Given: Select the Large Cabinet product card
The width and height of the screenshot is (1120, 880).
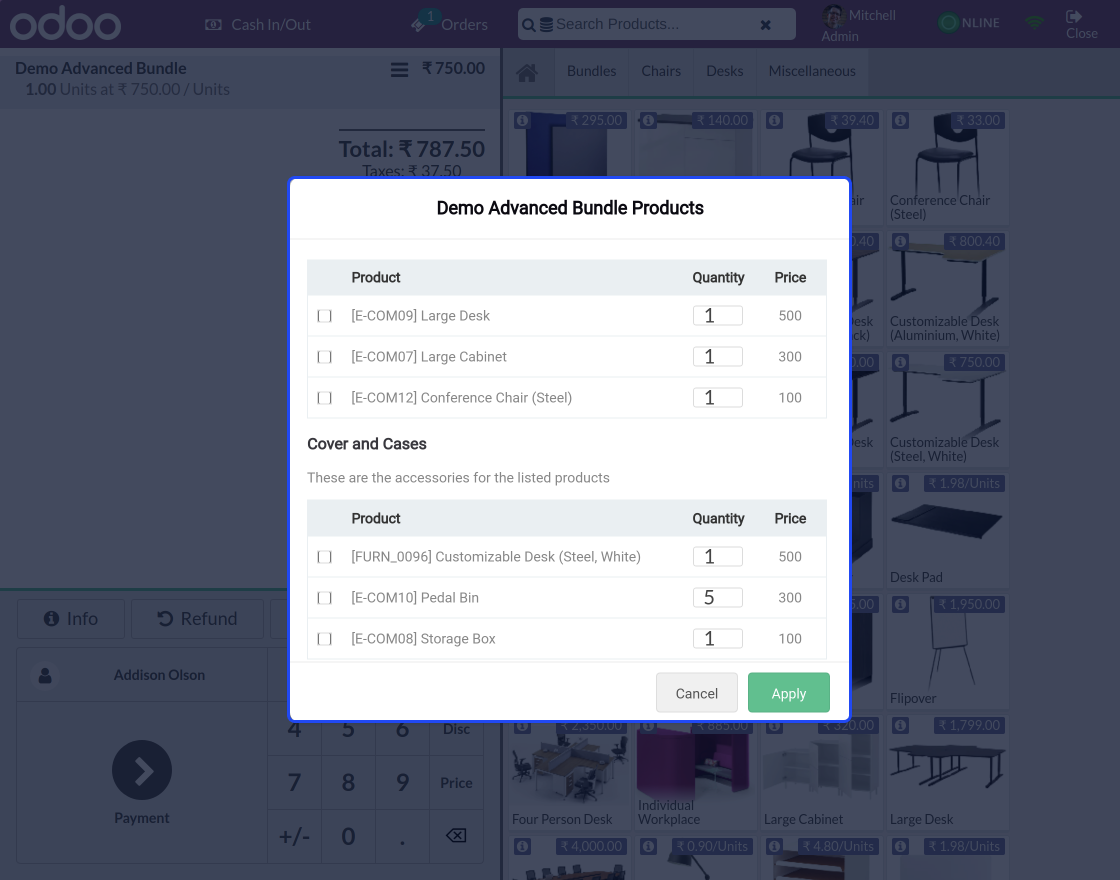Looking at the screenshot, I should (x=821, y=776).
